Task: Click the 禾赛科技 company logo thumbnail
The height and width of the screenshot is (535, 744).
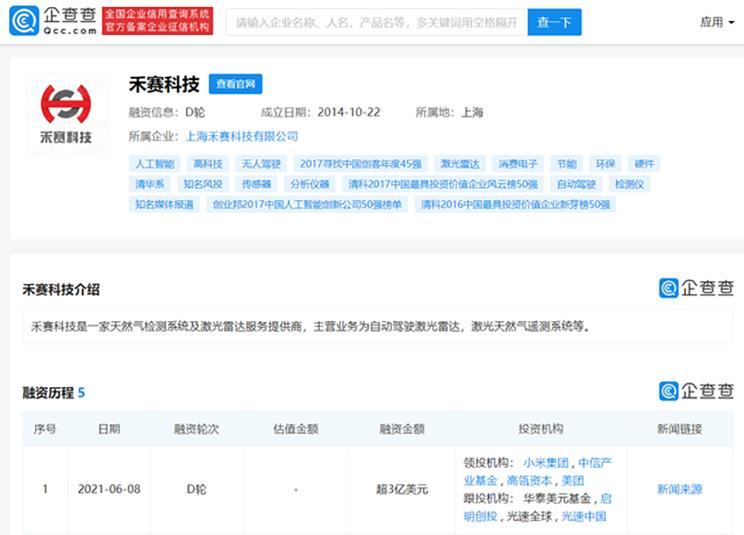Action: click(x=66, y=114)
